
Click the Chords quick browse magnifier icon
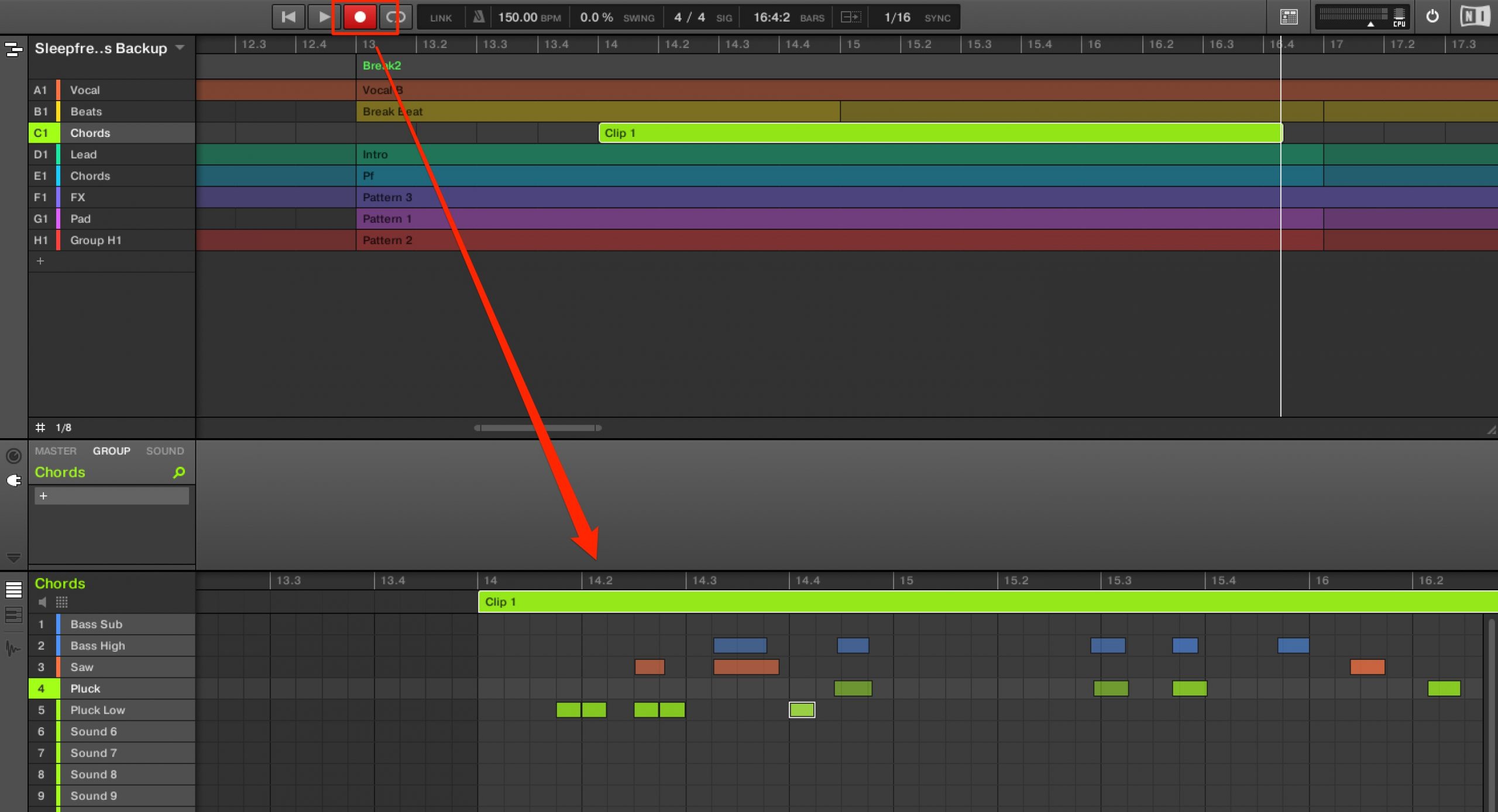click(179, 472)
